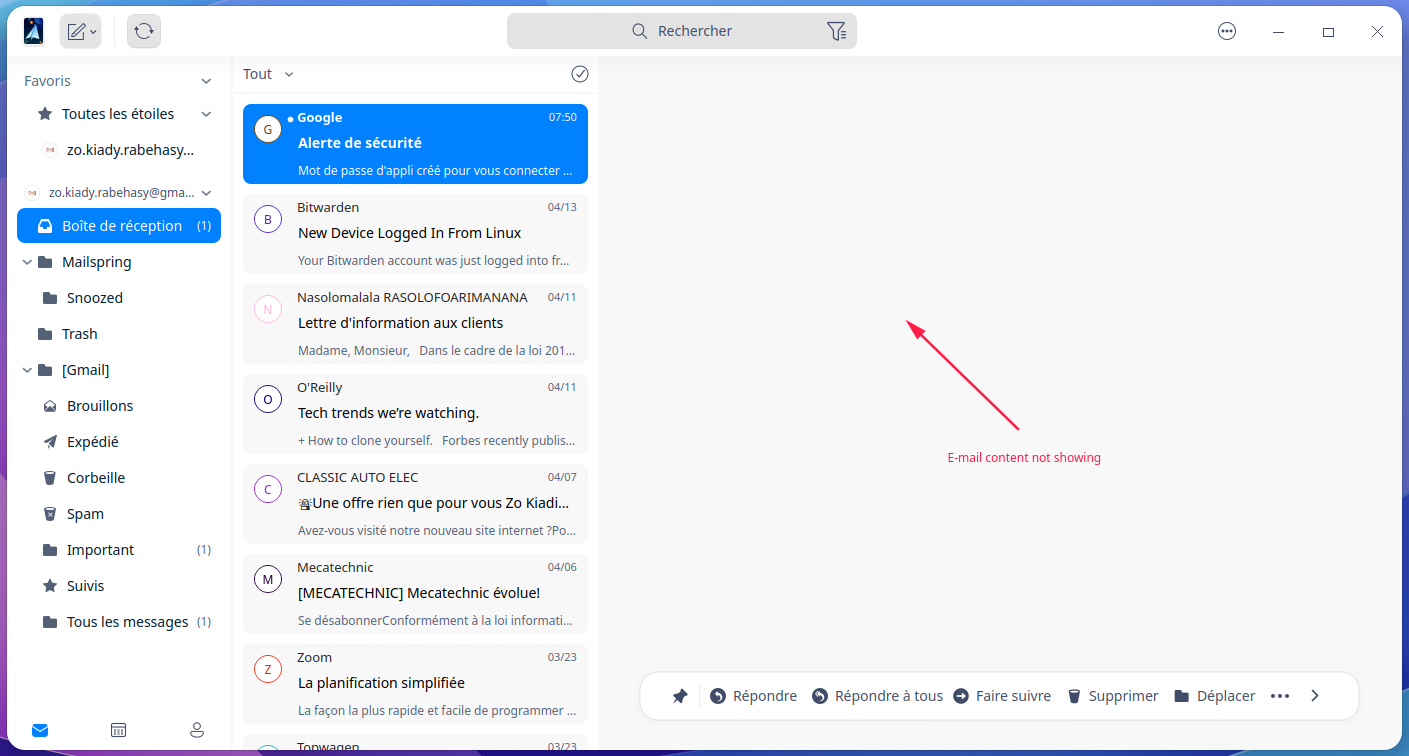
Task: Click the next chevron in action bar
Action: pyautogui.click(x=1315, y=696)
